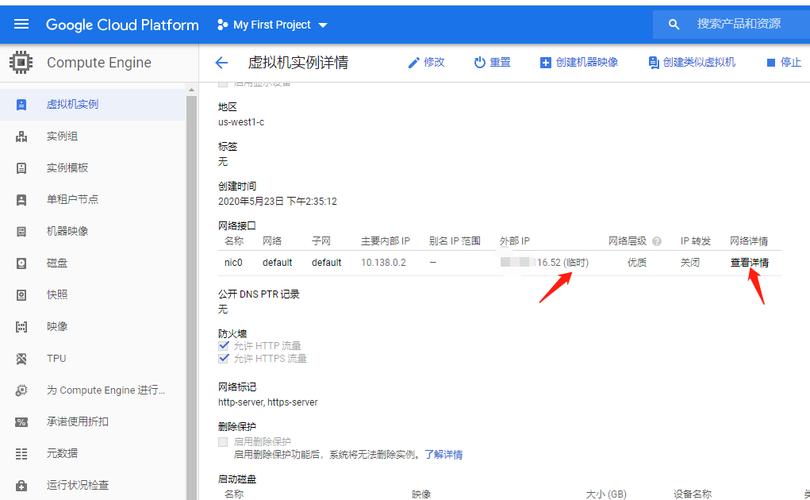Click the search magnifier icon

point(674,24)
